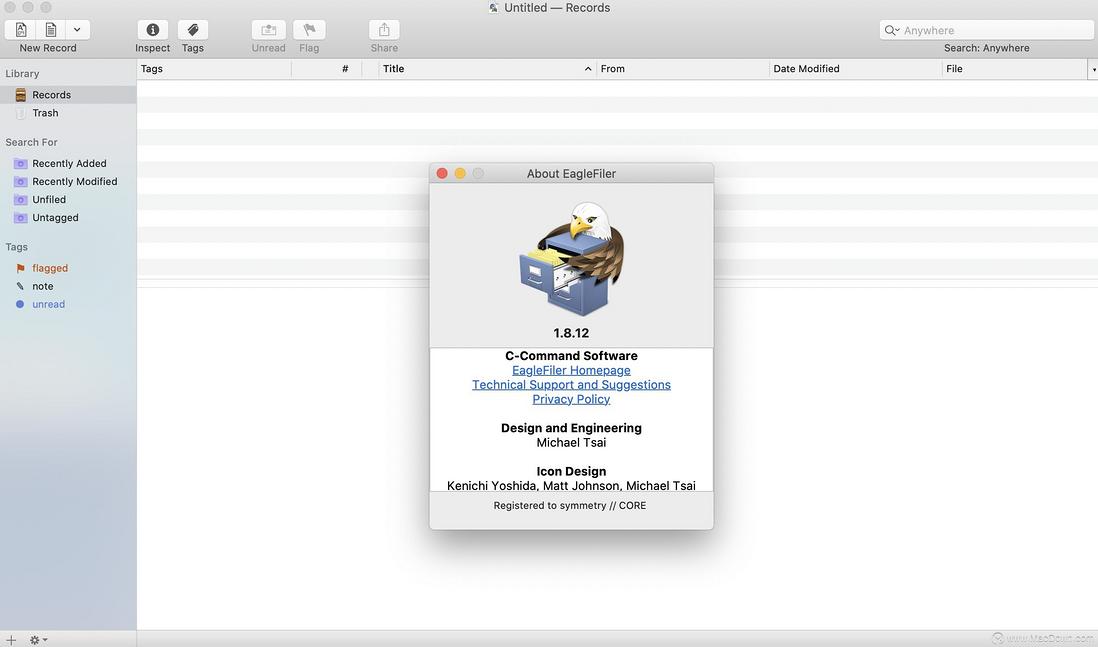Open the Inspect info panel
This screenshot has width=1098, height=647.
[153, 30]
